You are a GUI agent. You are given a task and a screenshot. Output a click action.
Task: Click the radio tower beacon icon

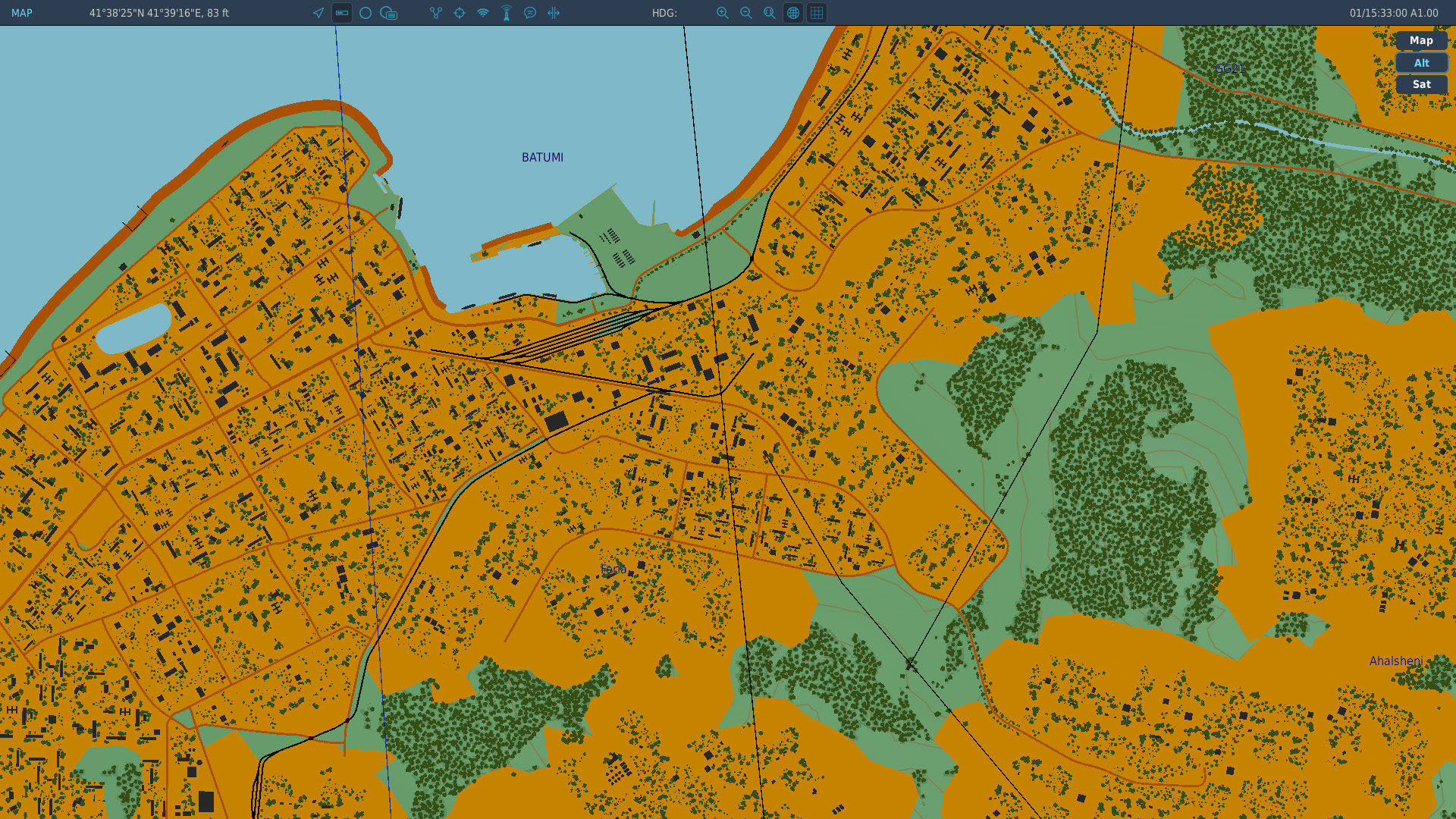(507, 13)
